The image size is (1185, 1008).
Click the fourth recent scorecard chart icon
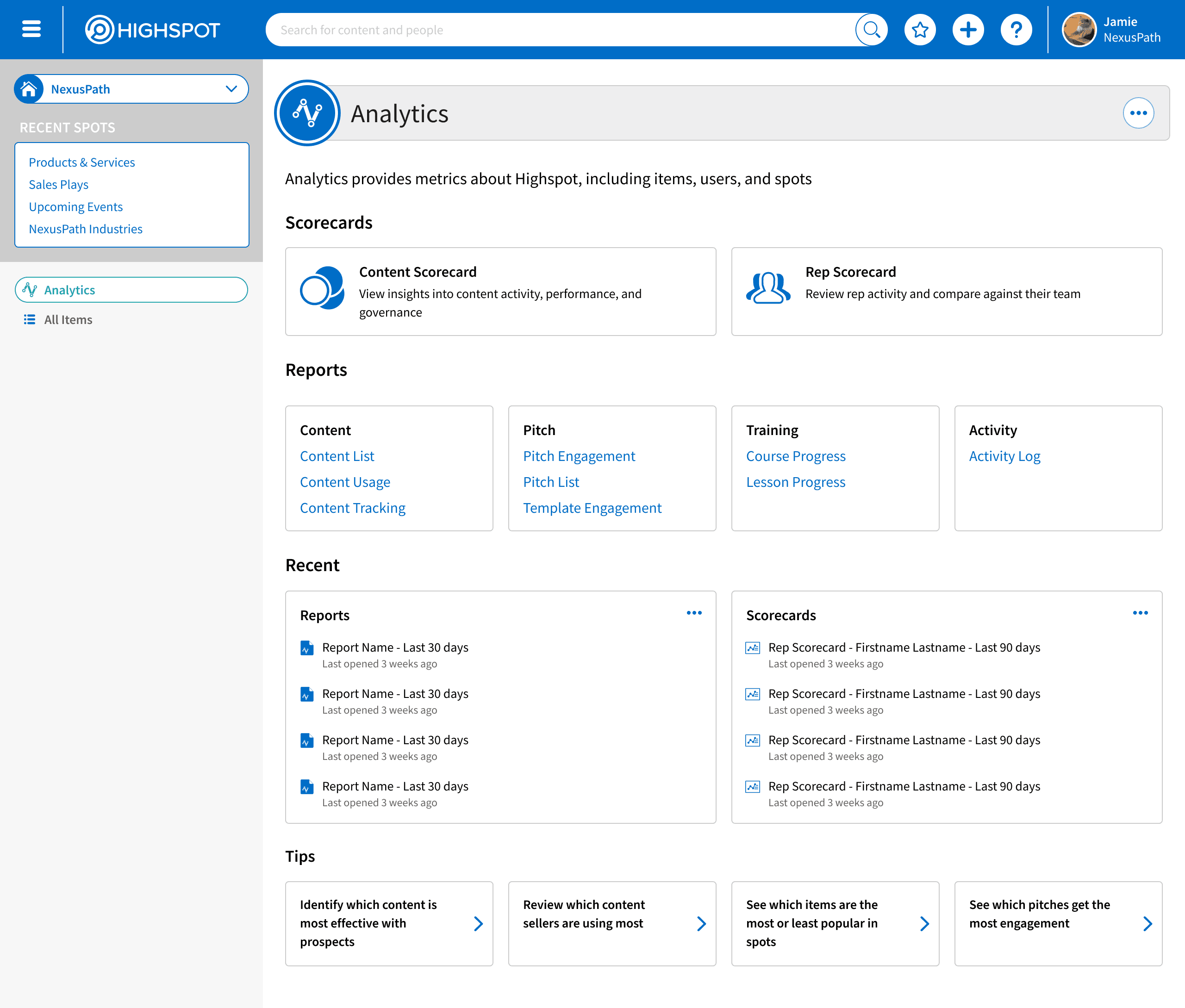(753, 787)
